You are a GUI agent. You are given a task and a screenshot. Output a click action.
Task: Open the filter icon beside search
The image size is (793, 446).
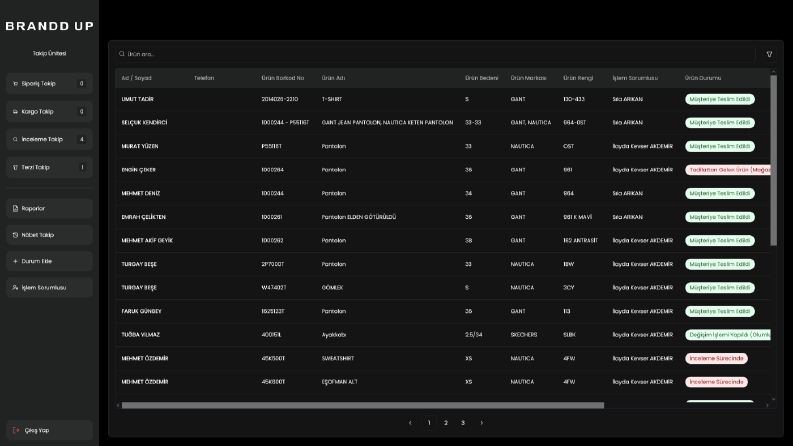tap(769, 54)
